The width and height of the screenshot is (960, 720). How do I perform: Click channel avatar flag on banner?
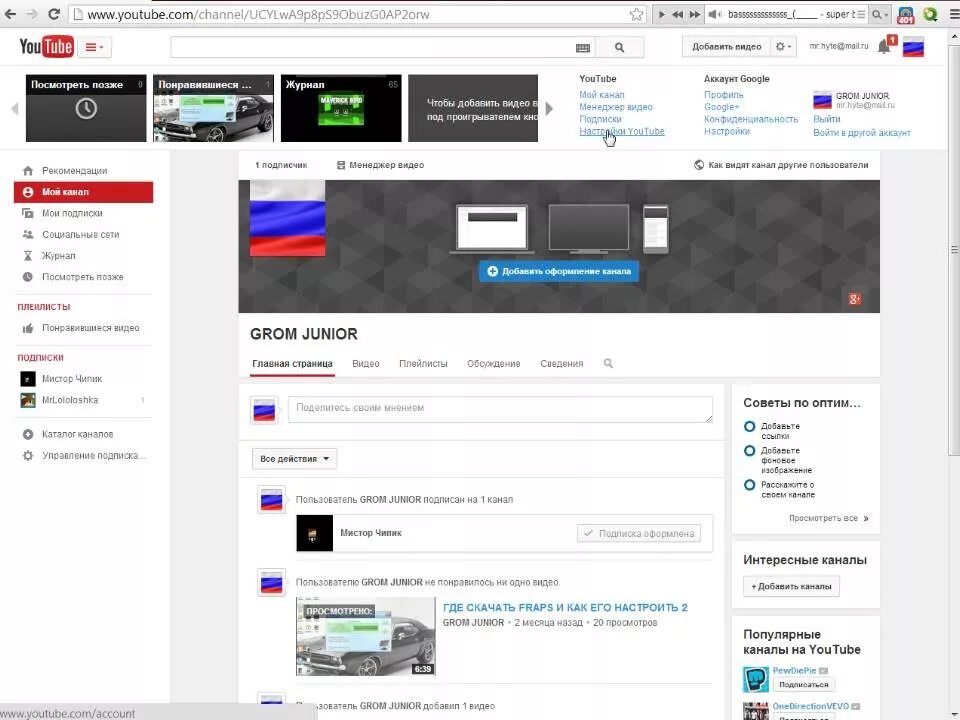tap(287, 219)
